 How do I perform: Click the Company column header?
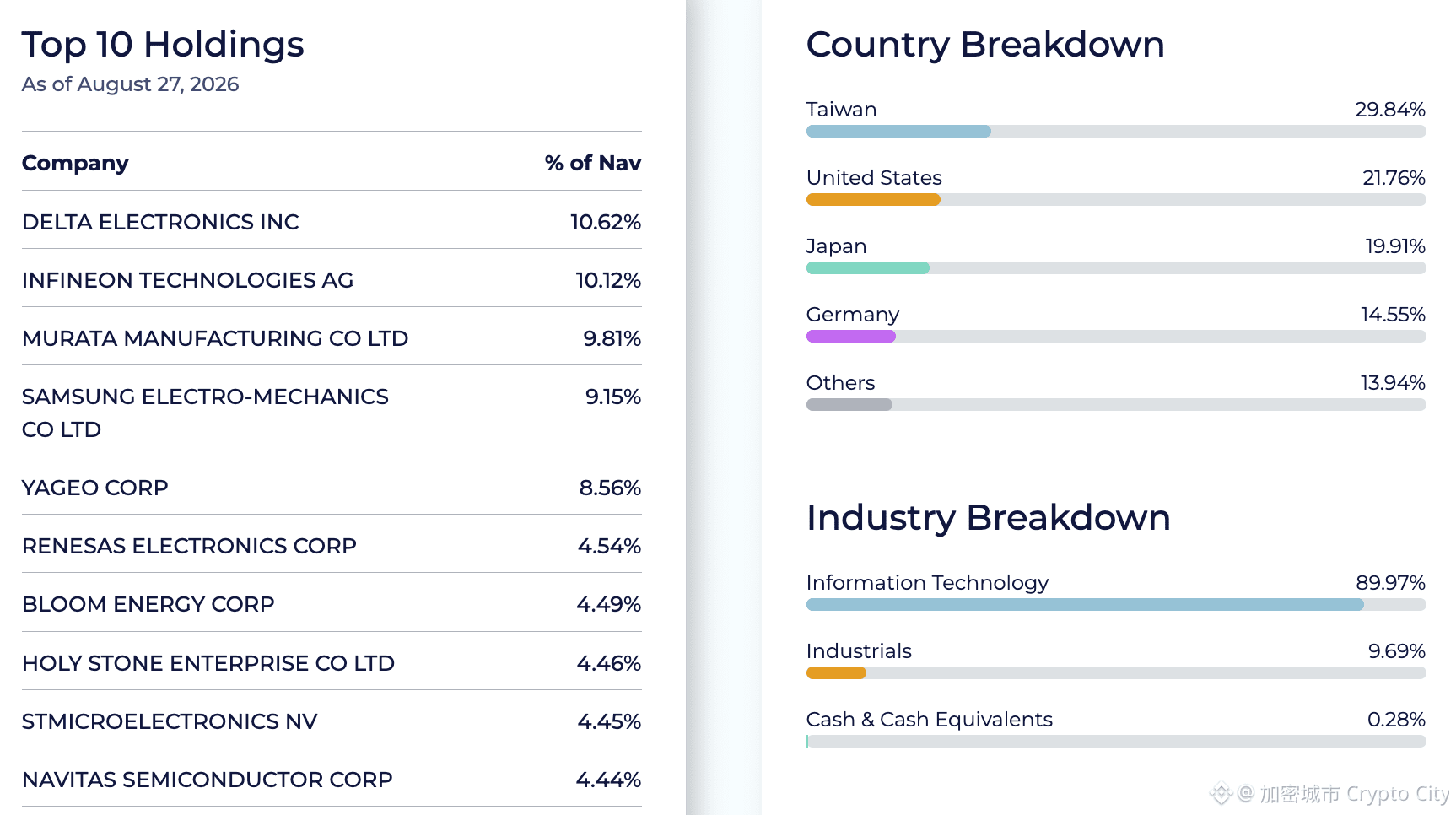point(75,163)
